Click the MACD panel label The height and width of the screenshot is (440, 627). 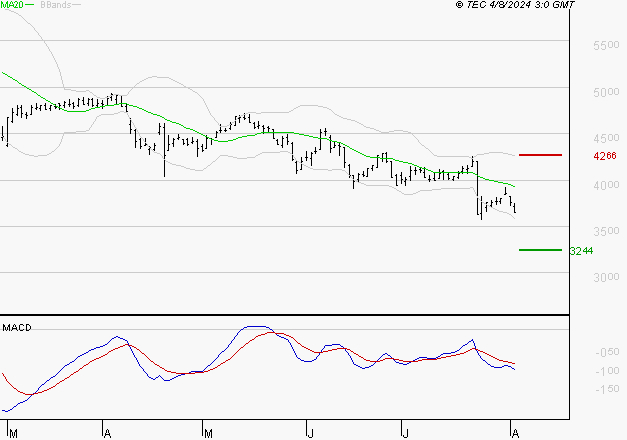pyautogui.click(x=17, y=328)
